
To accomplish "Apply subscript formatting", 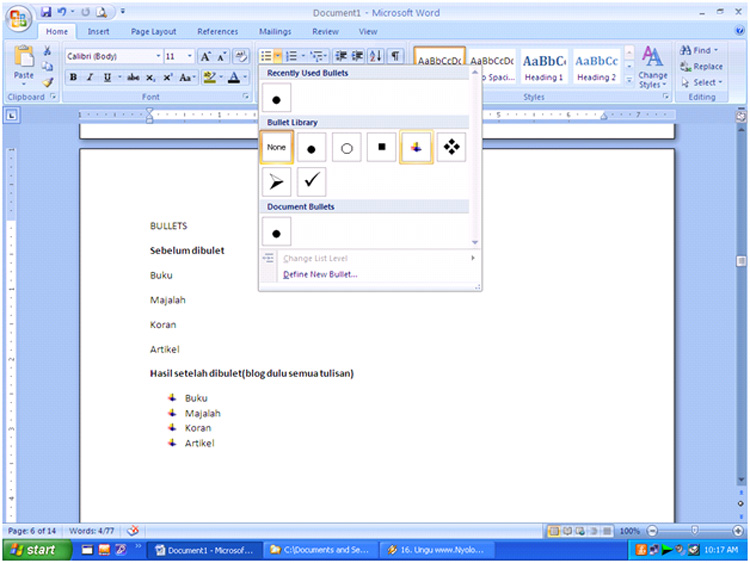I will [150, 77].
